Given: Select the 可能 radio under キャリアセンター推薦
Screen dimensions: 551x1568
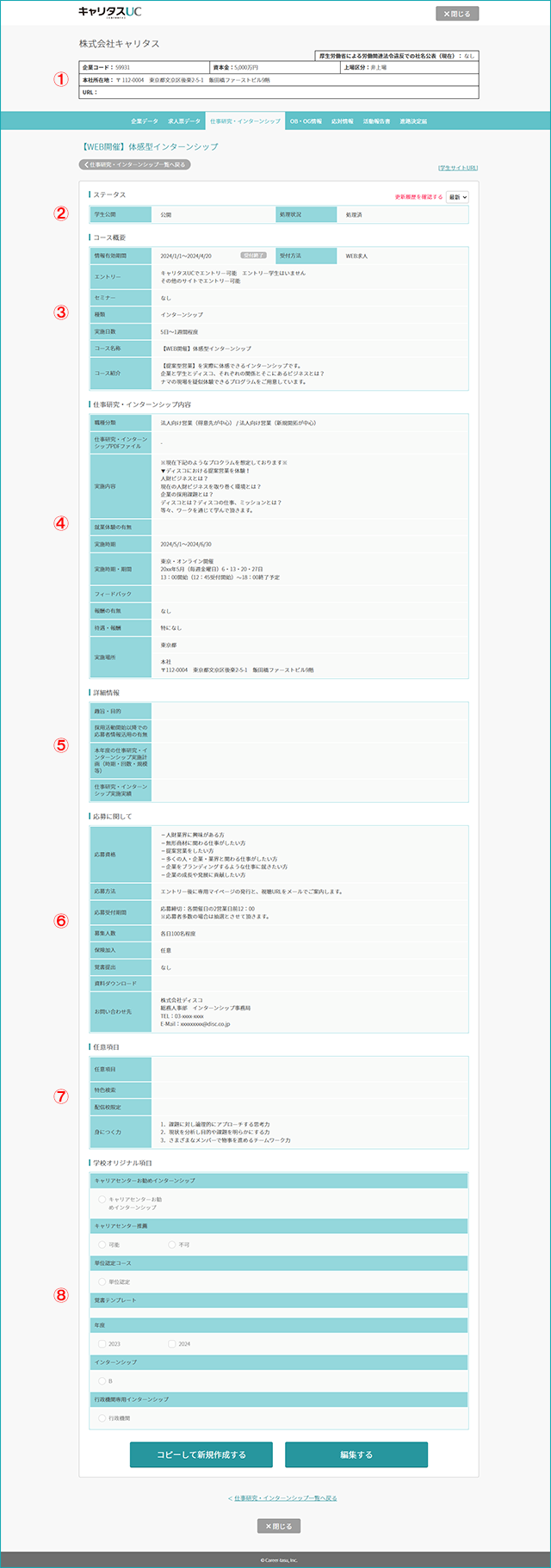Looking at the screenshot, I should 102,1244.
